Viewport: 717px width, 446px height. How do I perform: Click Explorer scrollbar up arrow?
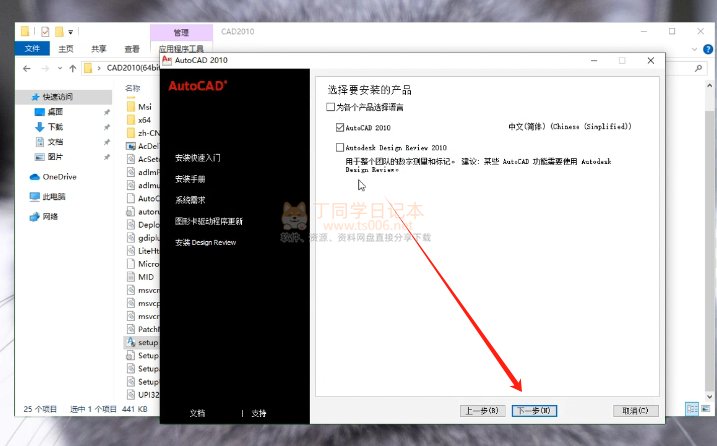pyautogui.click(x=709, y=86)
